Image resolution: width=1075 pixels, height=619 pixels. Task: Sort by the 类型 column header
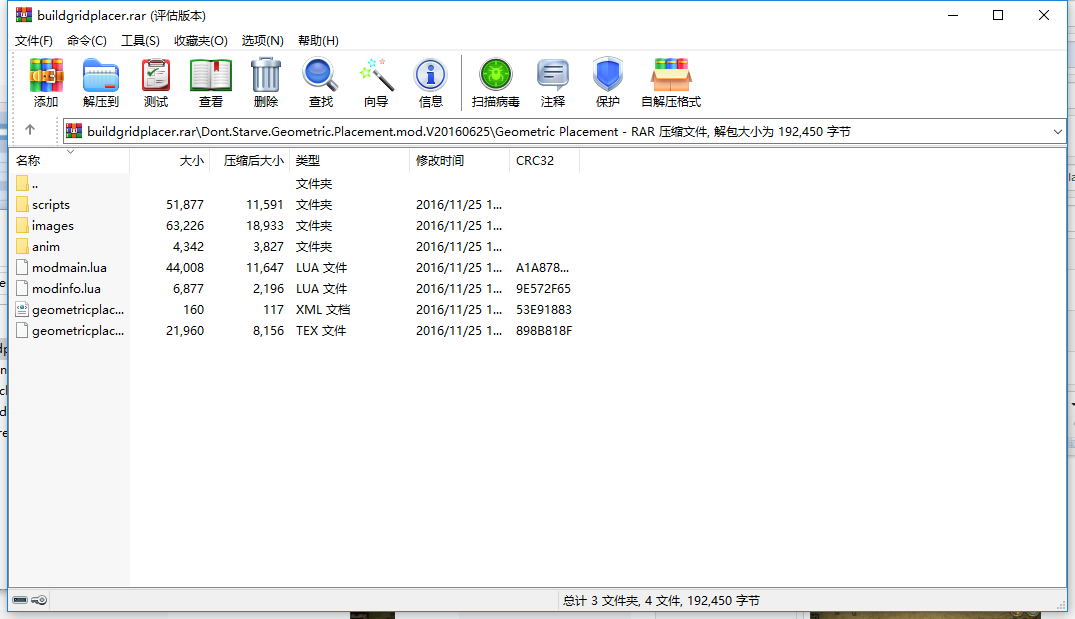[x=349, y=160]
